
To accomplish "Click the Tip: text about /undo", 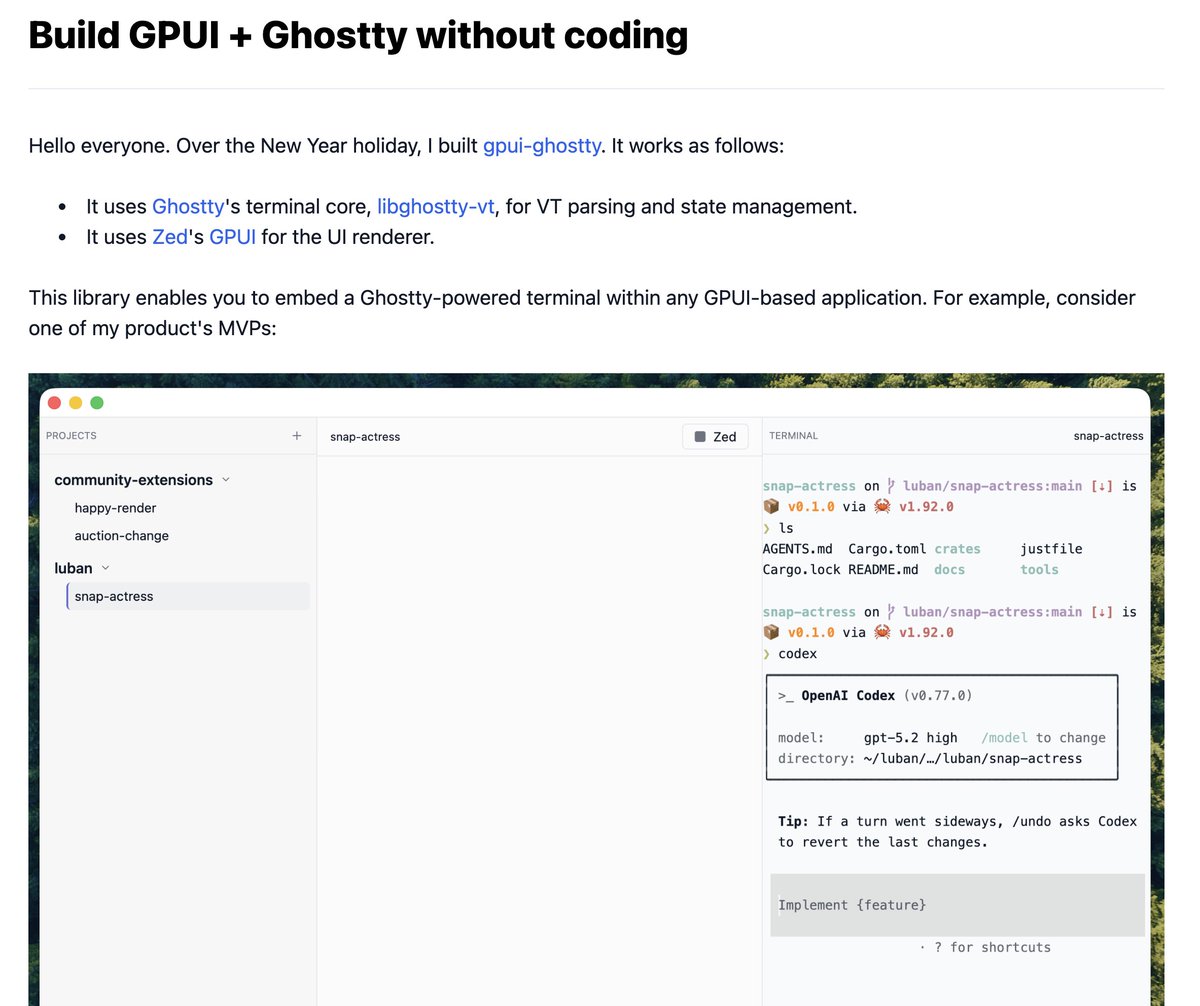I will [x=957, y=832].
